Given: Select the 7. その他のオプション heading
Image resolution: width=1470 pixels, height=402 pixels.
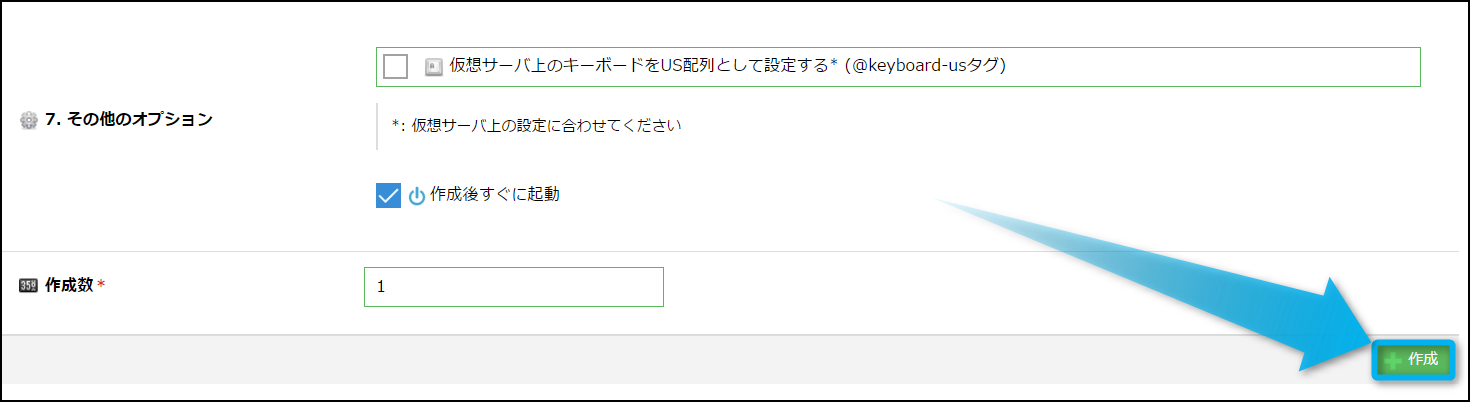Looking at the screenshot, I should click(129, 120).
